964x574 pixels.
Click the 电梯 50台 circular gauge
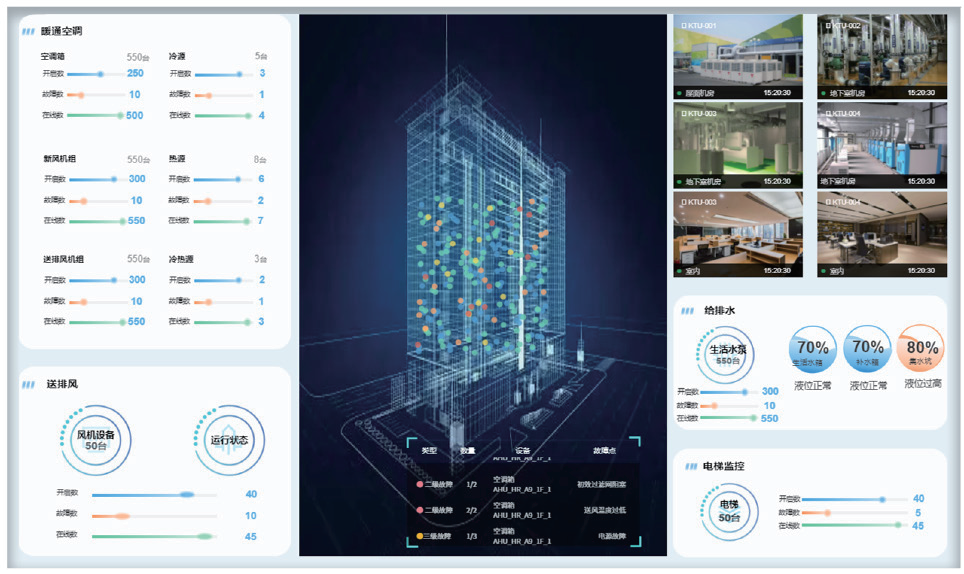point(735,511)
